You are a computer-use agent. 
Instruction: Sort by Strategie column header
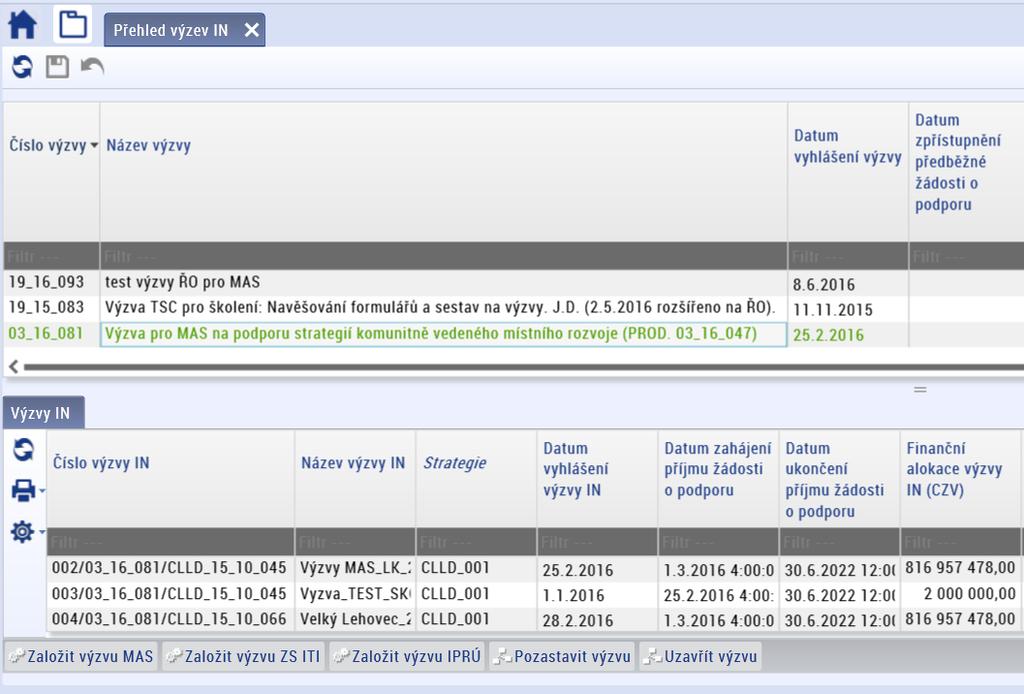pos(455,463)
